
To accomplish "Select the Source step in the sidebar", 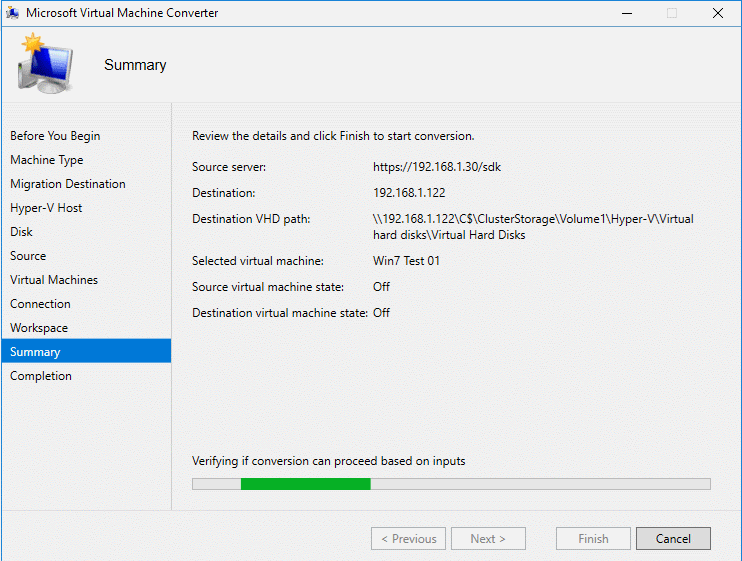I will tap(28, 256).
